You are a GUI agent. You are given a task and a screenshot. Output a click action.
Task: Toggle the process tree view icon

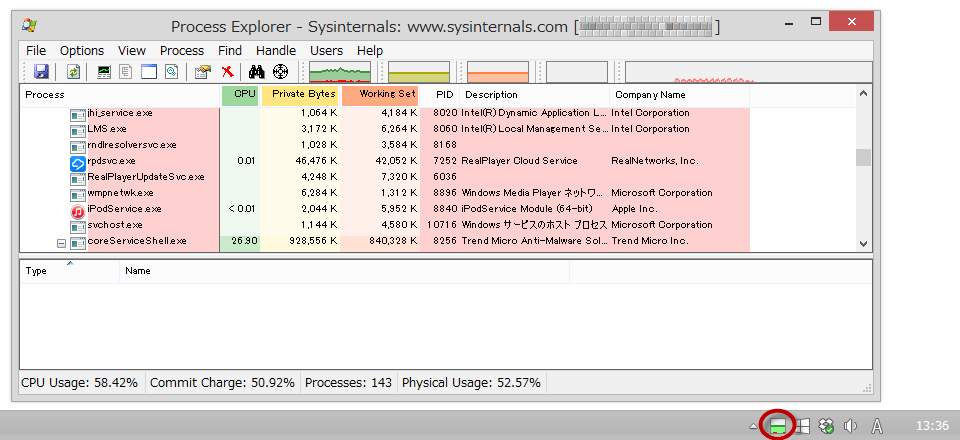126,72
